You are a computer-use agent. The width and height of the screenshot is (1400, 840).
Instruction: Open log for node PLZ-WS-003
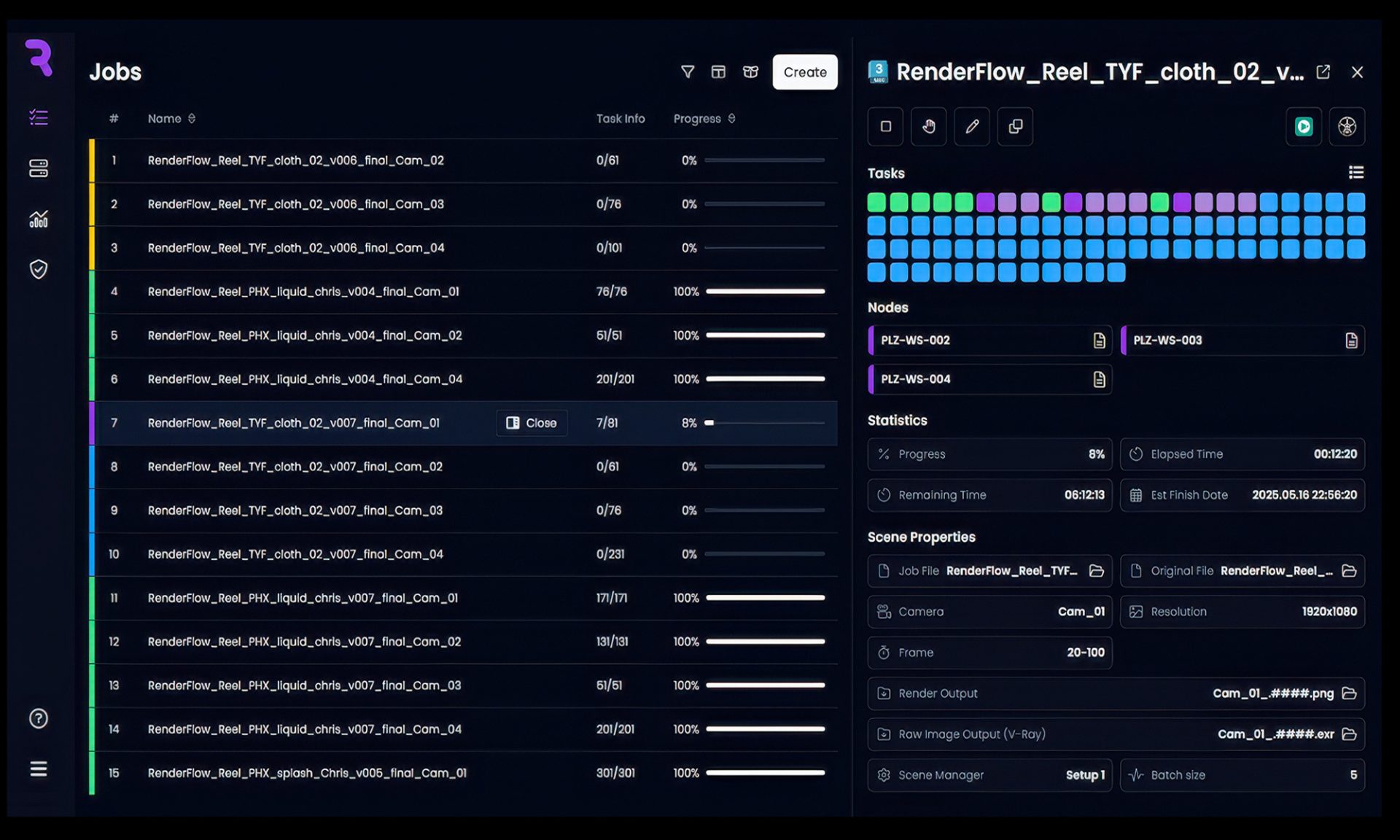(x=1350, y=341)
